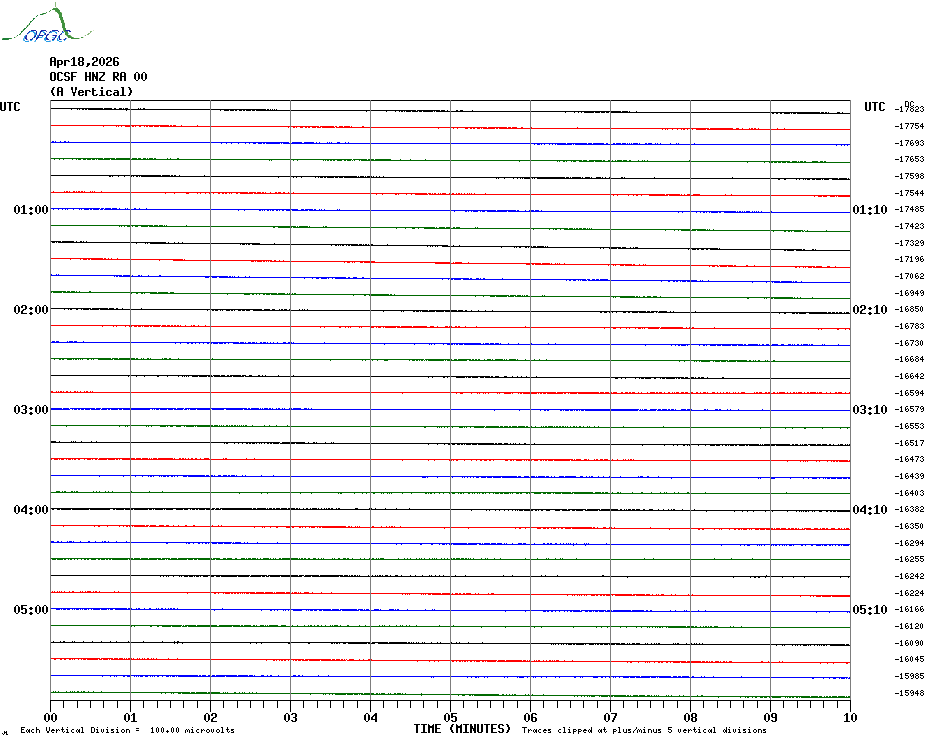930x744 pixels.
Task: Click the 01:10 time label on right
Action: point(870,209)
